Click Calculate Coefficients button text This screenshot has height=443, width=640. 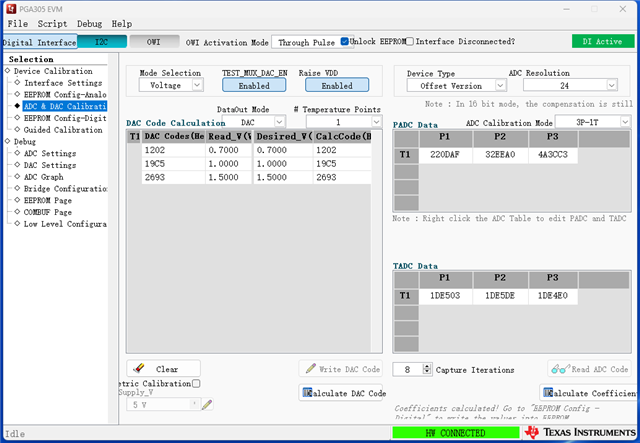[595, 393]
